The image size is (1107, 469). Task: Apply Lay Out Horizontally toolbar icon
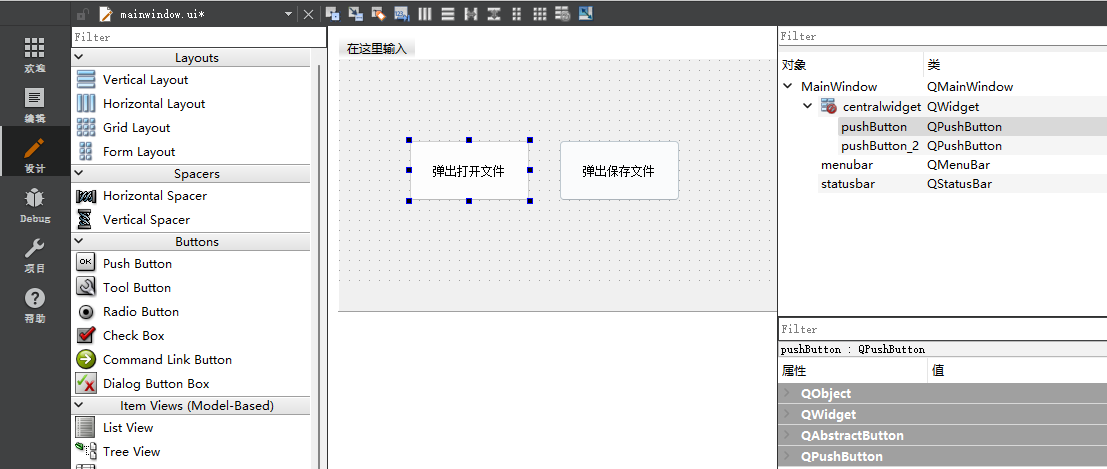tap(425, 13)
